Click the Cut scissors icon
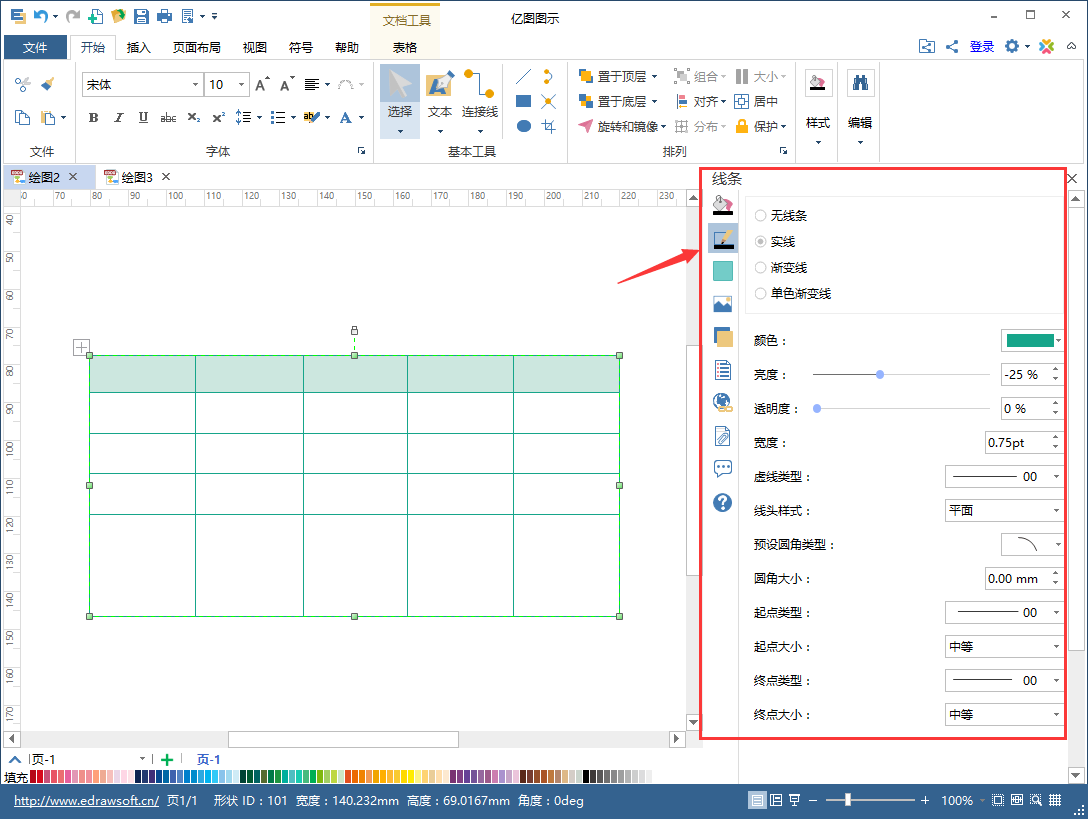1088x819 pixels. click(x=22, y=84)
